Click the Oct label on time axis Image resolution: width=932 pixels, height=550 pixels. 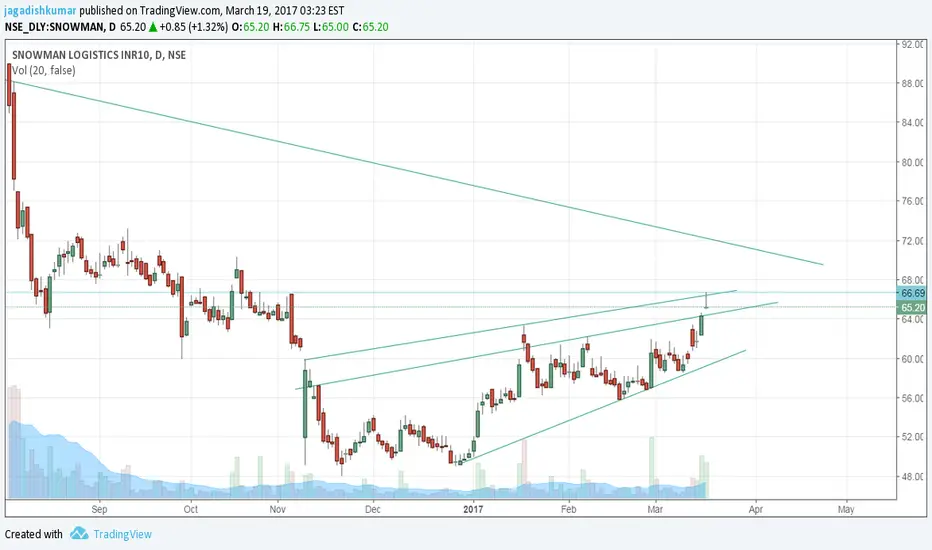coord(191,509)
